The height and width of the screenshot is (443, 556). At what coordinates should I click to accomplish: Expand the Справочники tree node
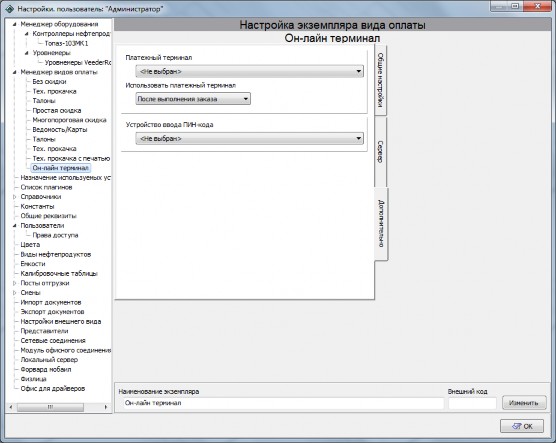15,197
